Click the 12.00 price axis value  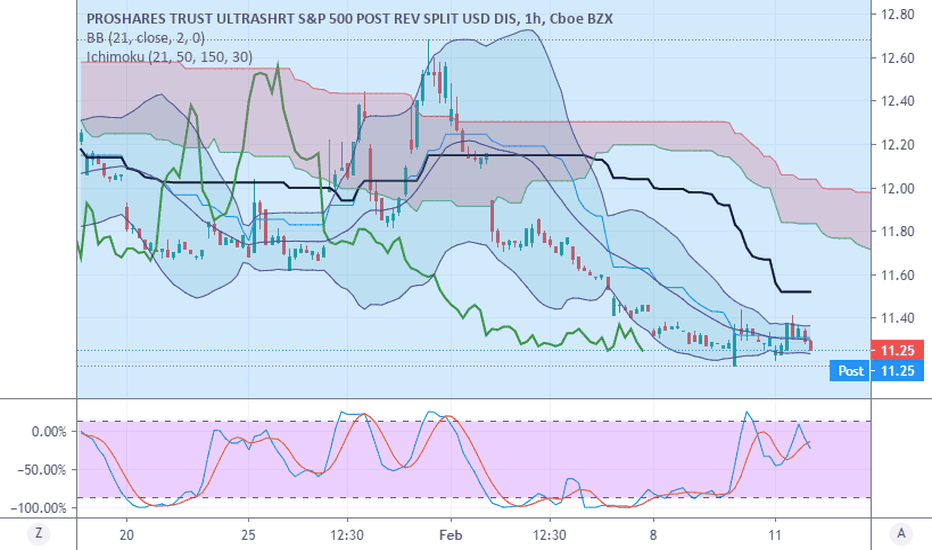(898, 188)
